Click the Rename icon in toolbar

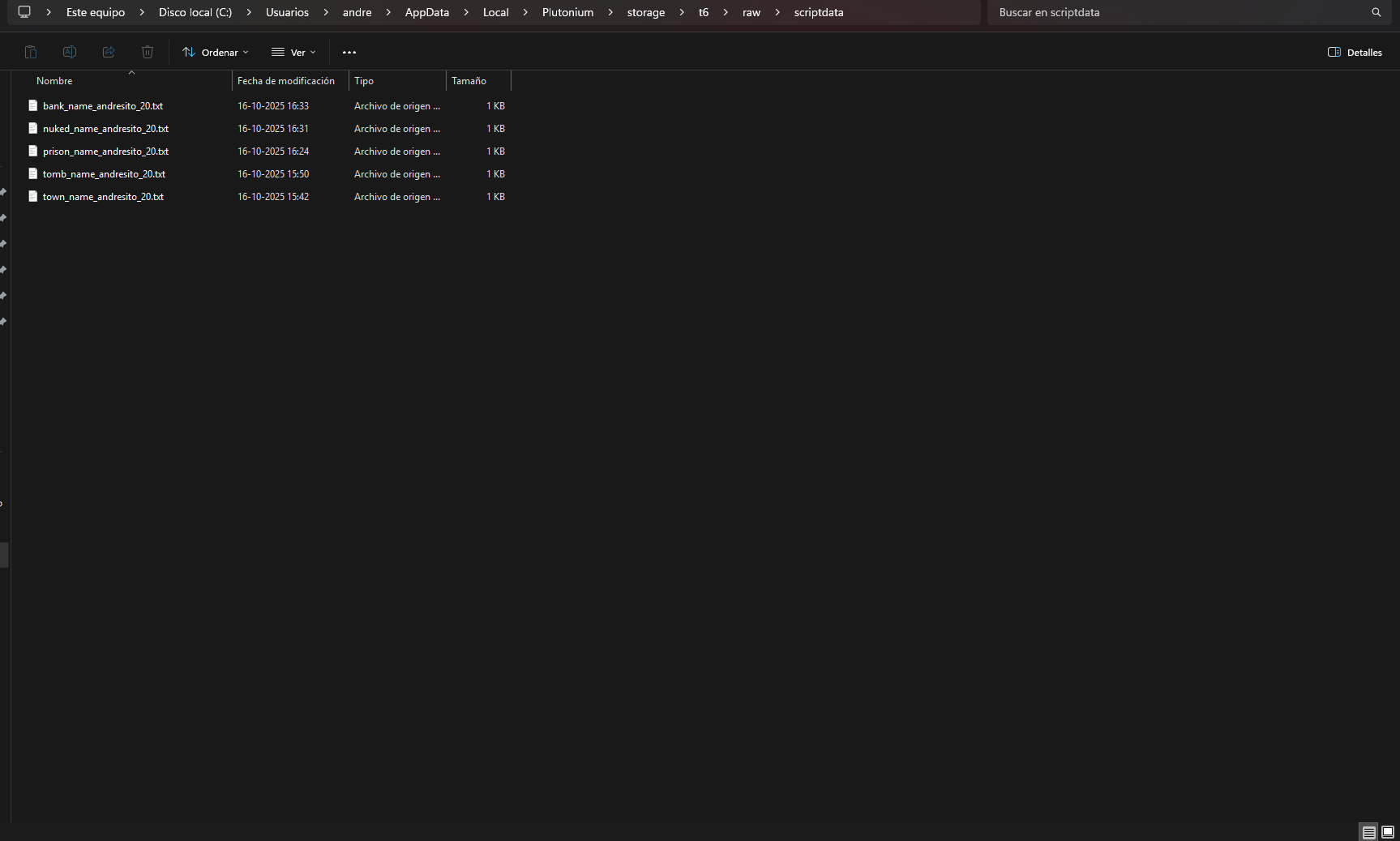70,52
